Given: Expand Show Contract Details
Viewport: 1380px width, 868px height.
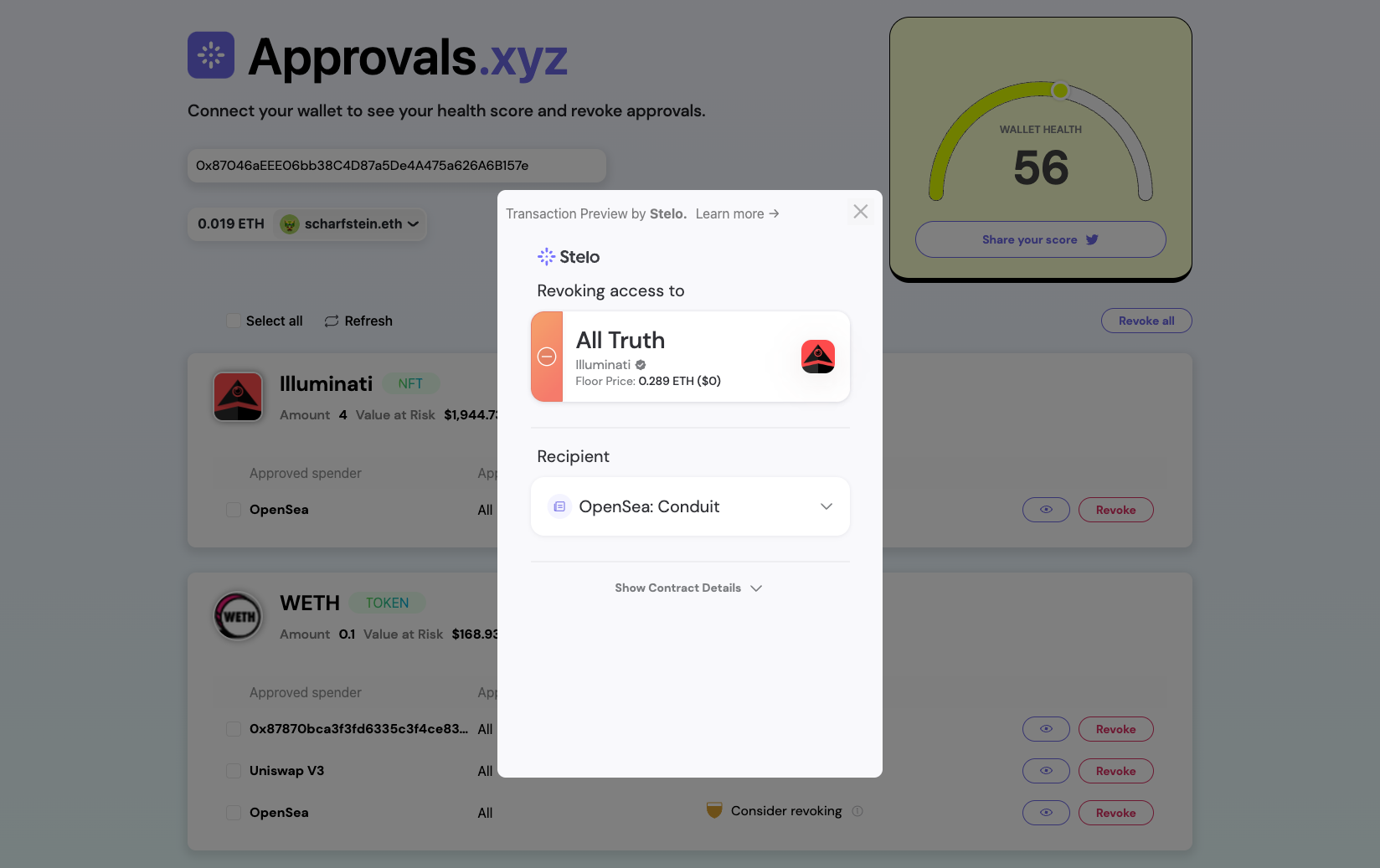Looking at the screenshot, I should point(688,588).
